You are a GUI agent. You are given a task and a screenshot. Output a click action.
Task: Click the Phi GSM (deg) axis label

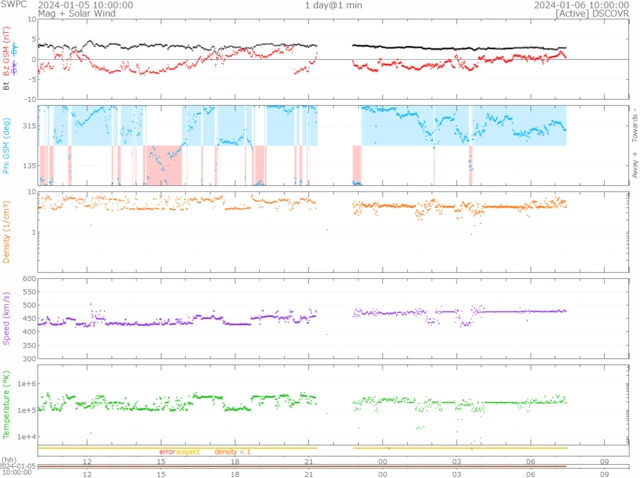point(7,146)
